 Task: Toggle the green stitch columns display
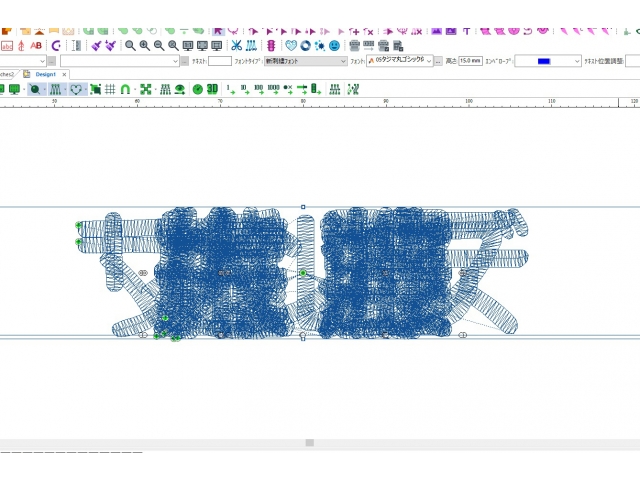pyautogui.click(x=55, y=89)
